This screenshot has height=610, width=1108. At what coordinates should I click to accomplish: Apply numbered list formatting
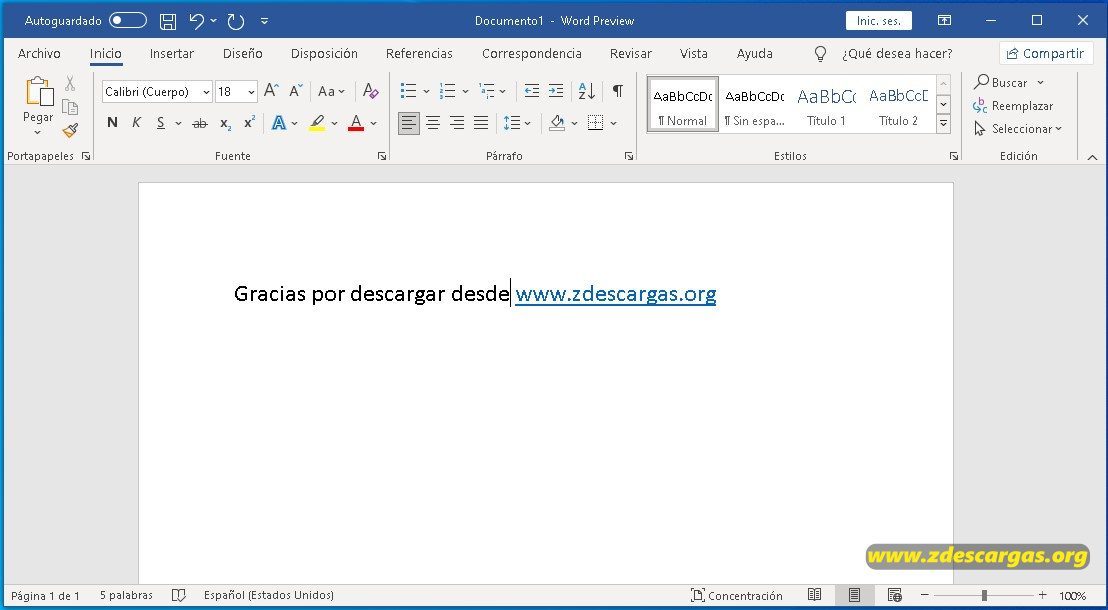(447, 91)
